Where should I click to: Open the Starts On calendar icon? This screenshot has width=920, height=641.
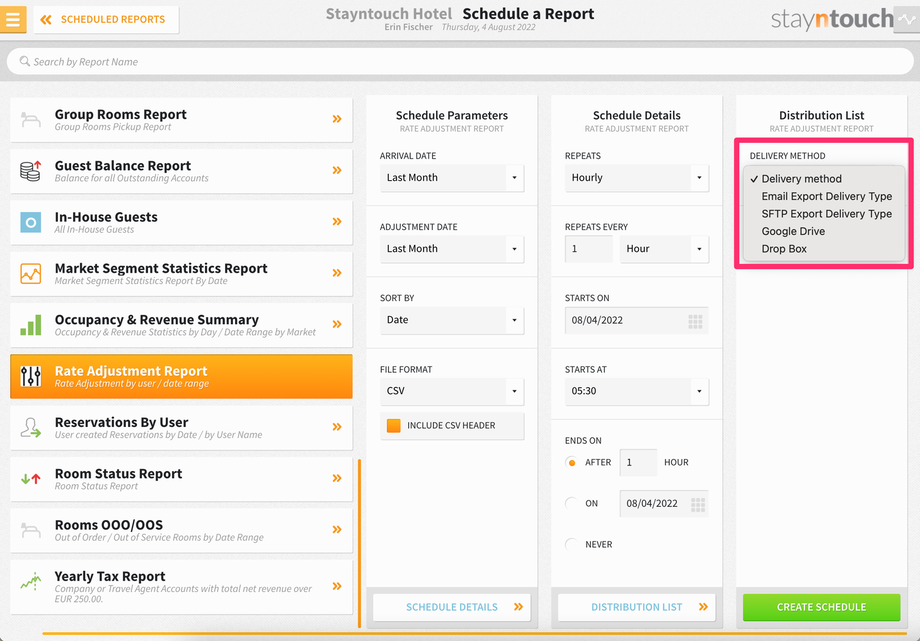pos(695,321)
